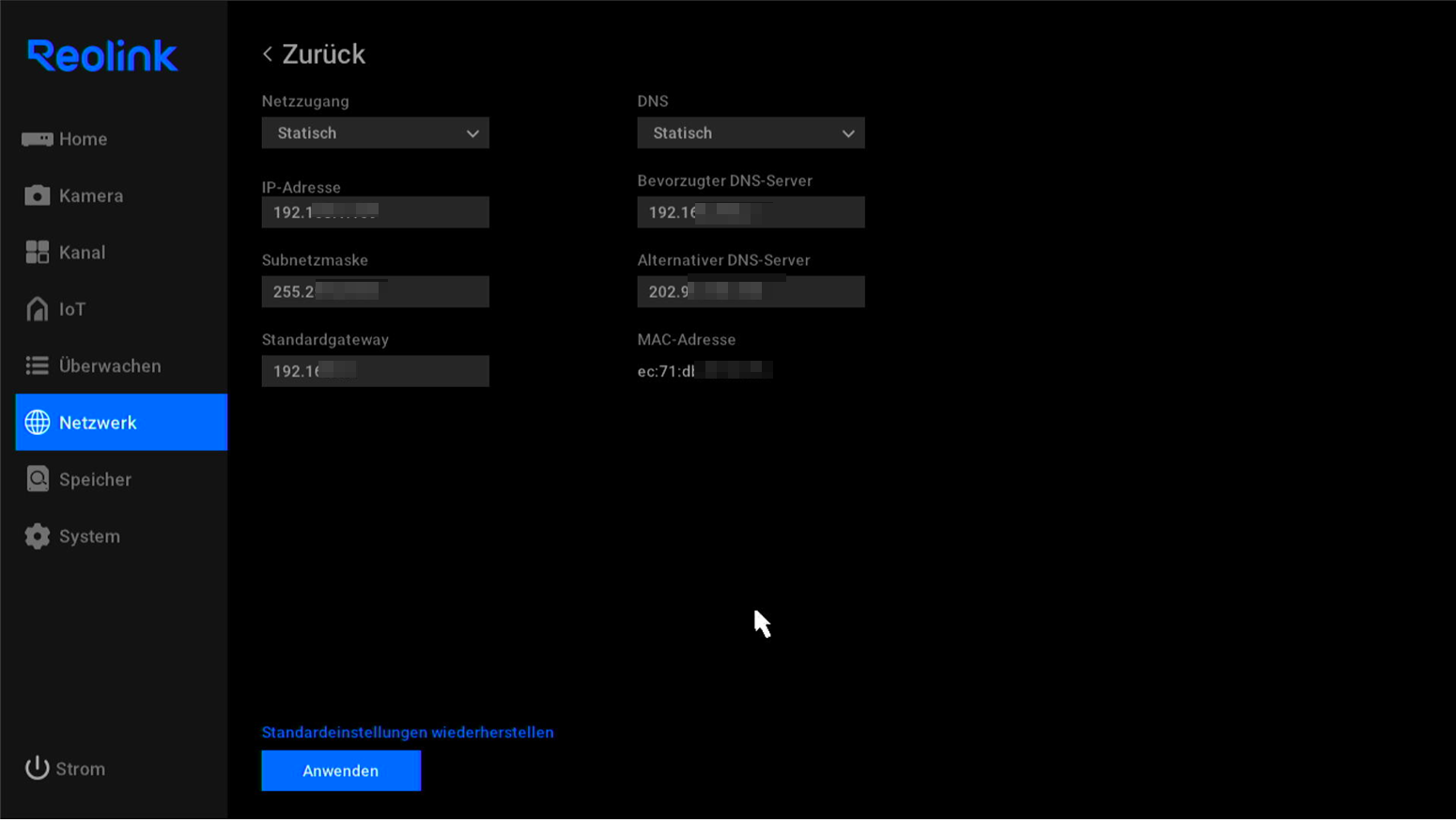Open the Kamera menu item
This screenshot has width=1456, height=822.
pyautogui.click(x=121, y=195)
